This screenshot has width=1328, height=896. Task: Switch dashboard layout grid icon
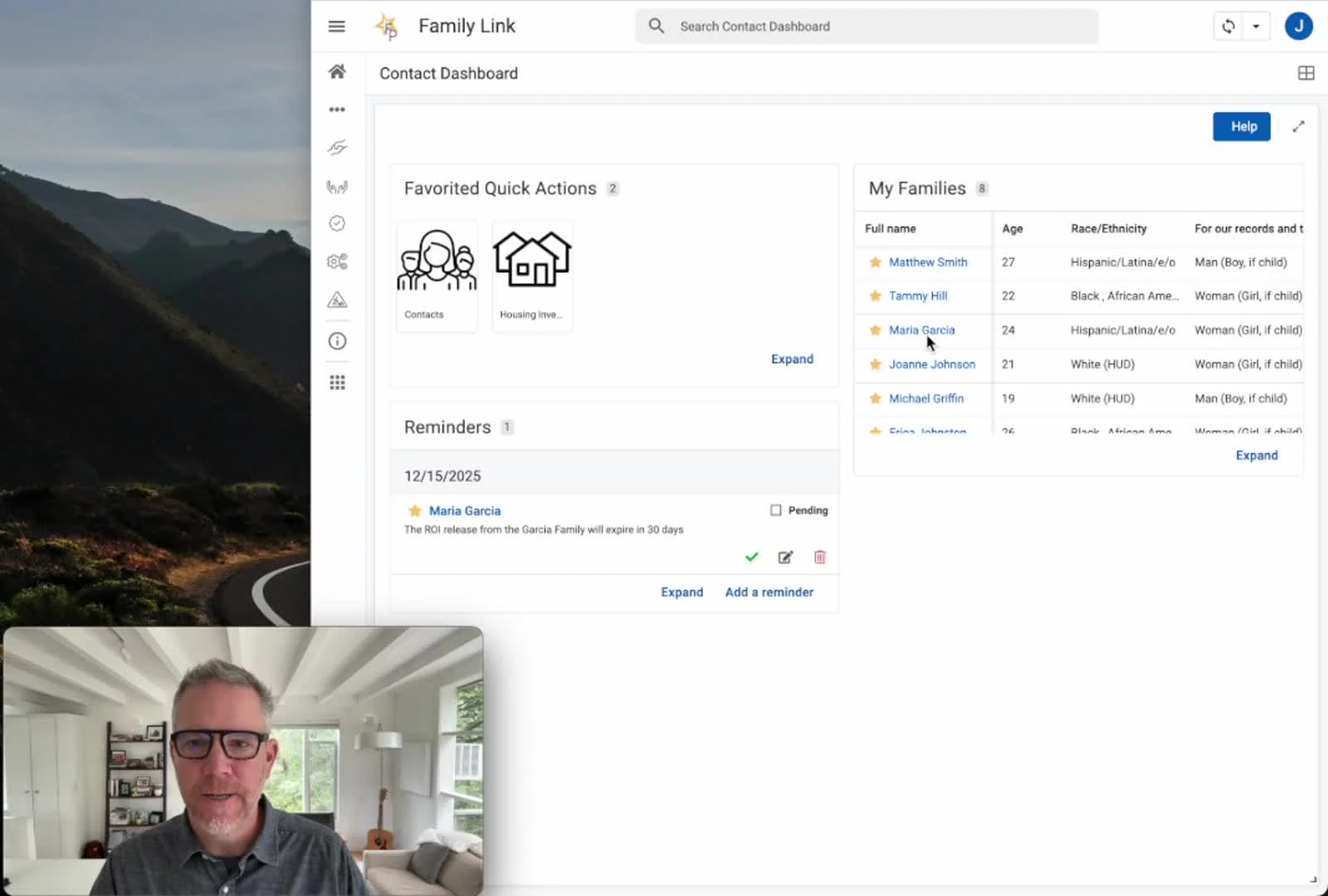click(x=1306, y=73)
